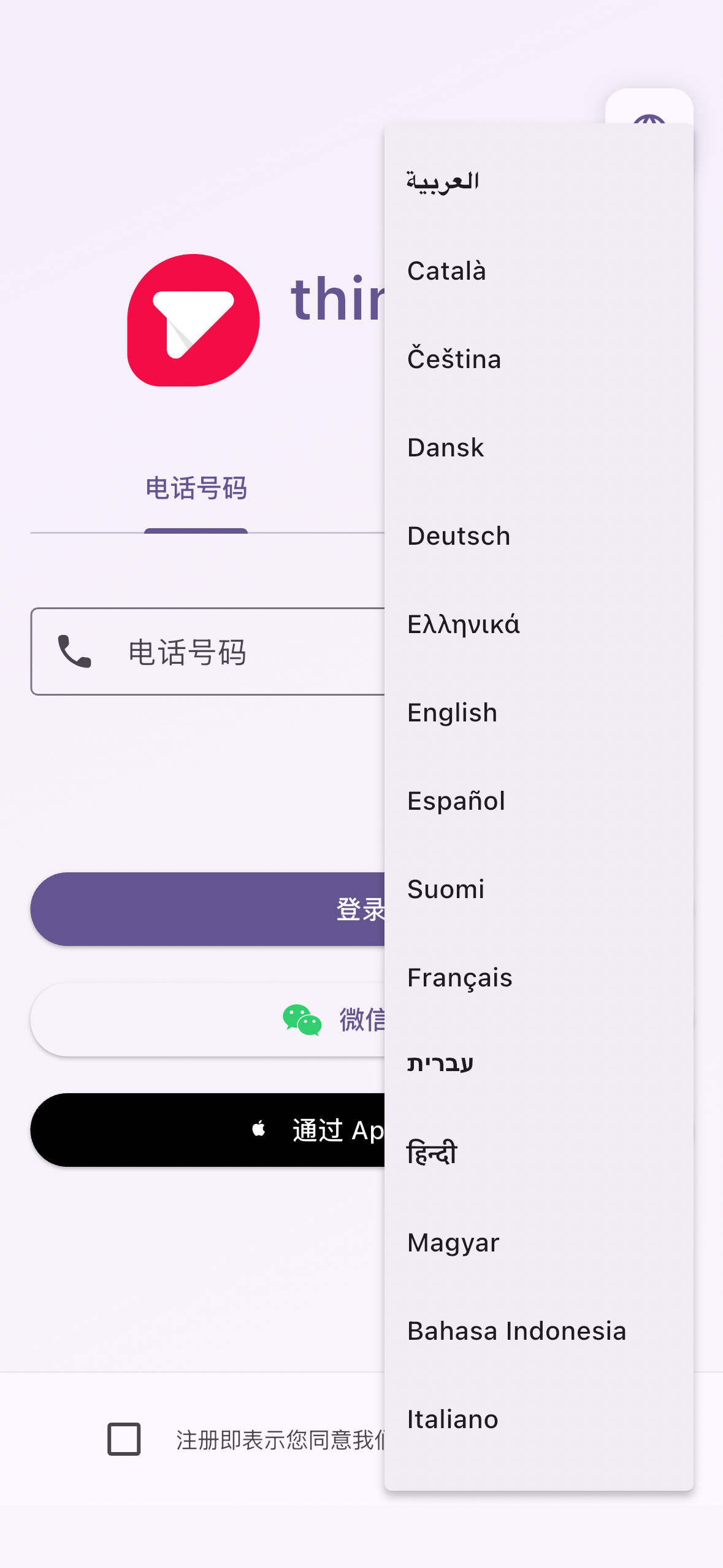
Task: Tap the black Apple sign-in button
Action: tap(207, 1130)
